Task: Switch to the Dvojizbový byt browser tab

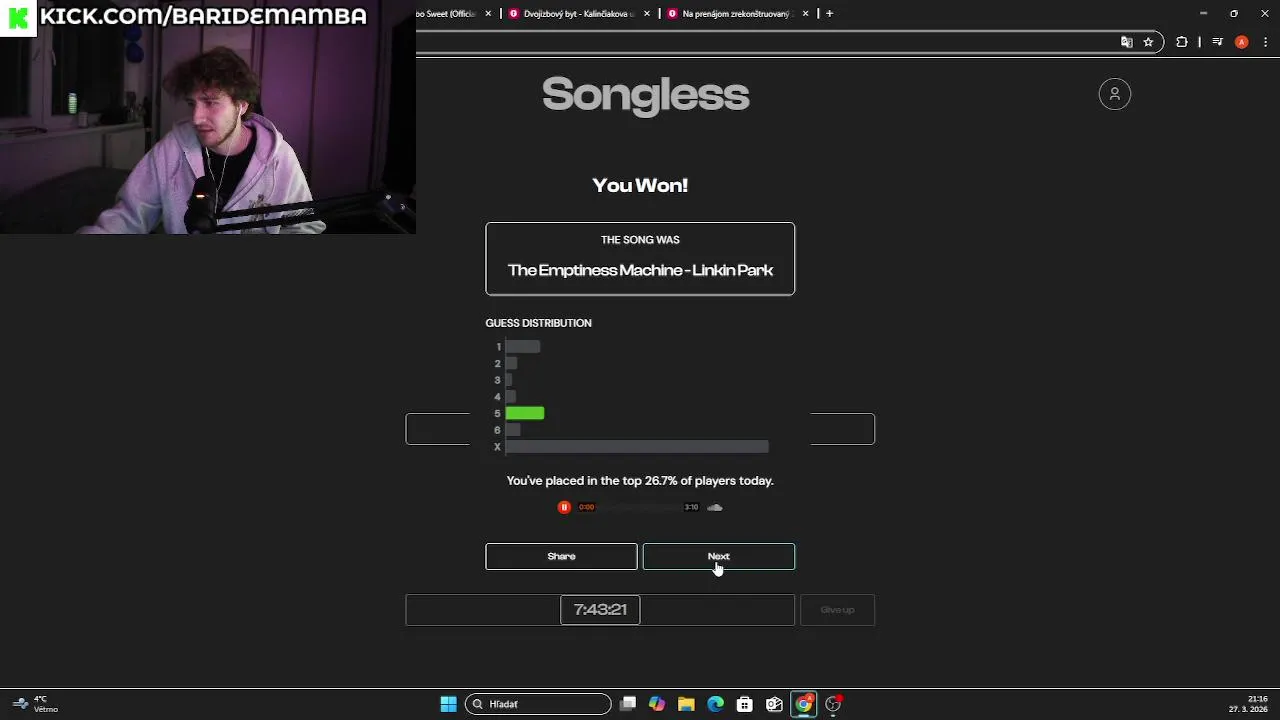Action: (580, 14)
